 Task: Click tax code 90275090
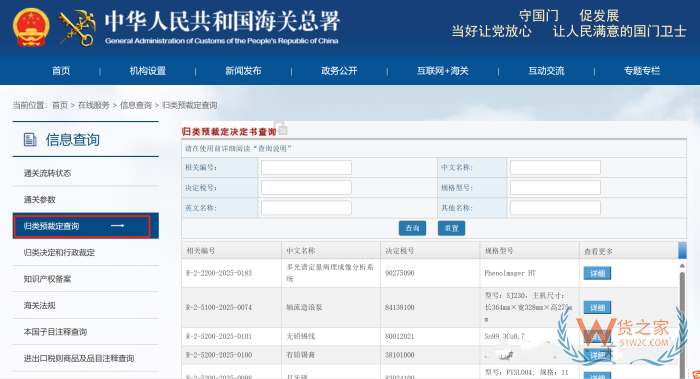tap(400, 273)
